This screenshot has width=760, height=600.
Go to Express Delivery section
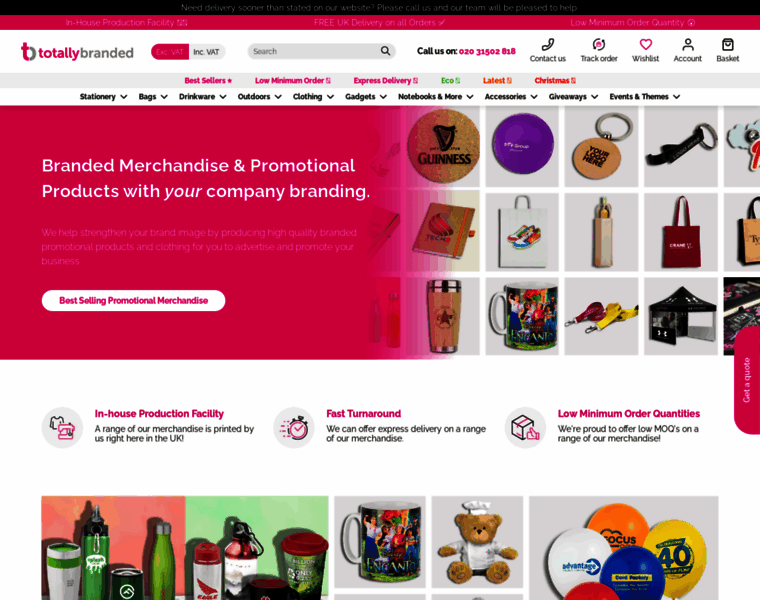[x=386, y=80]
